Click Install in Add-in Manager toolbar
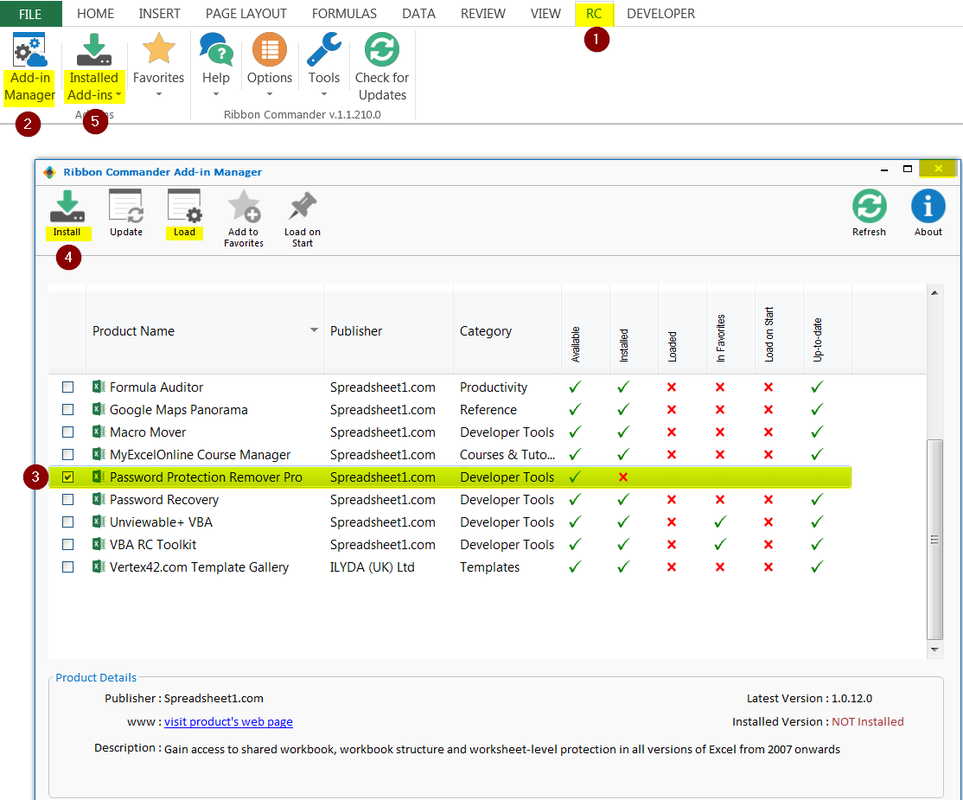 (67, 214)
